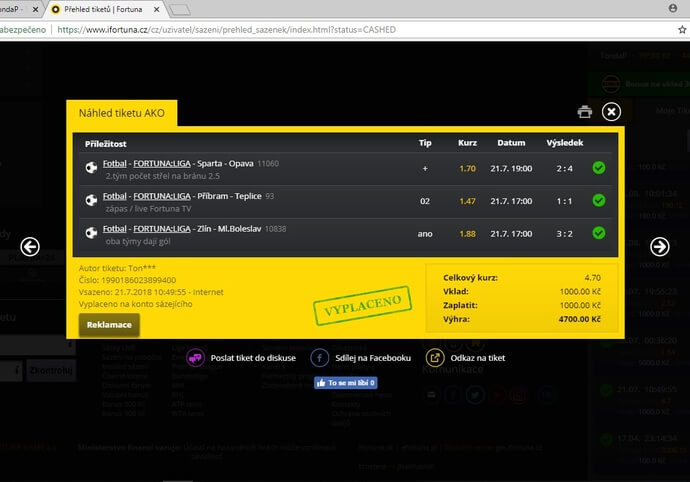Click odds 1.70 for Sparta - Opava
This screenshot has width=690, height=482.
[x=467, y=169]
